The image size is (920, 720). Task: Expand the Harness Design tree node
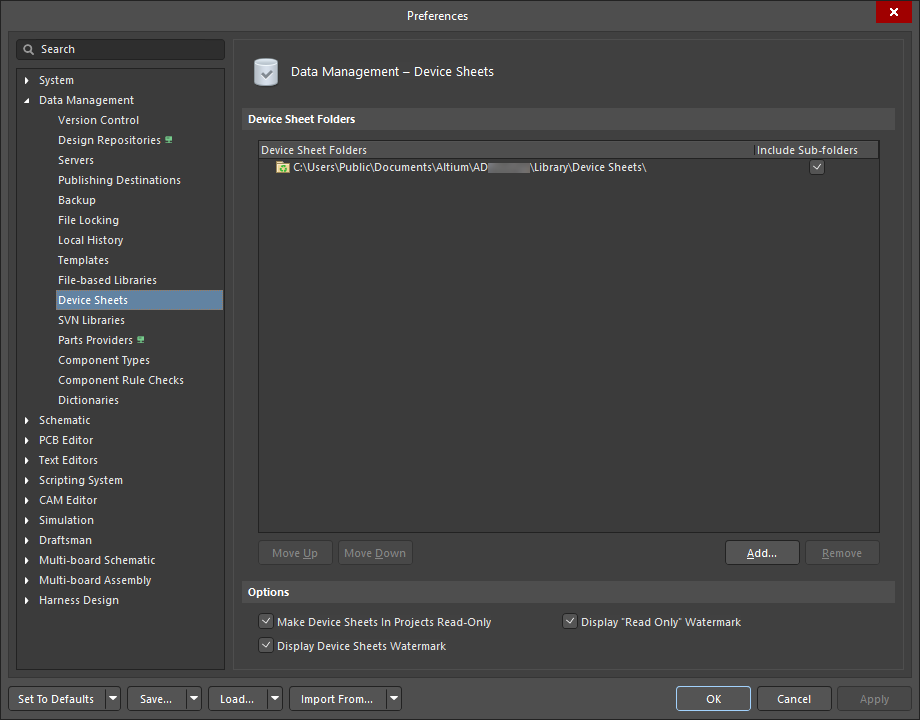(x=26, y=600)
